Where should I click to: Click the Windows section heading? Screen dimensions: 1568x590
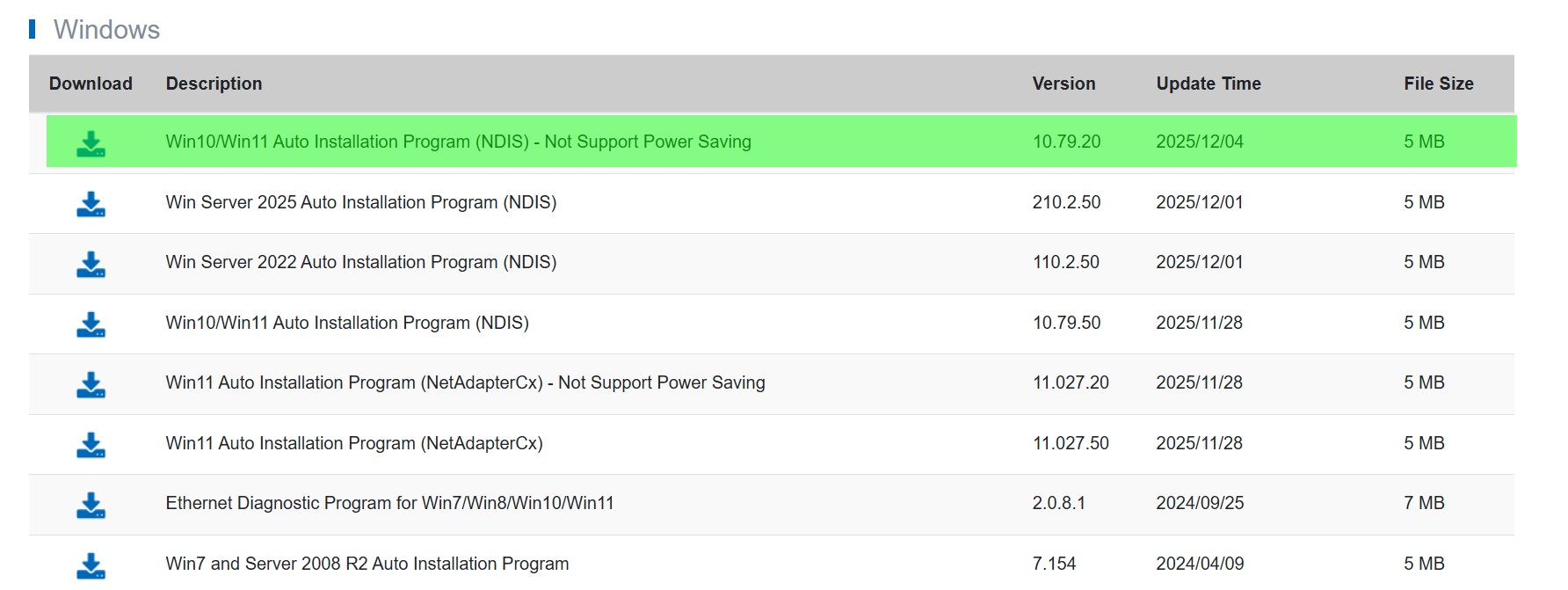click(106, 30)
